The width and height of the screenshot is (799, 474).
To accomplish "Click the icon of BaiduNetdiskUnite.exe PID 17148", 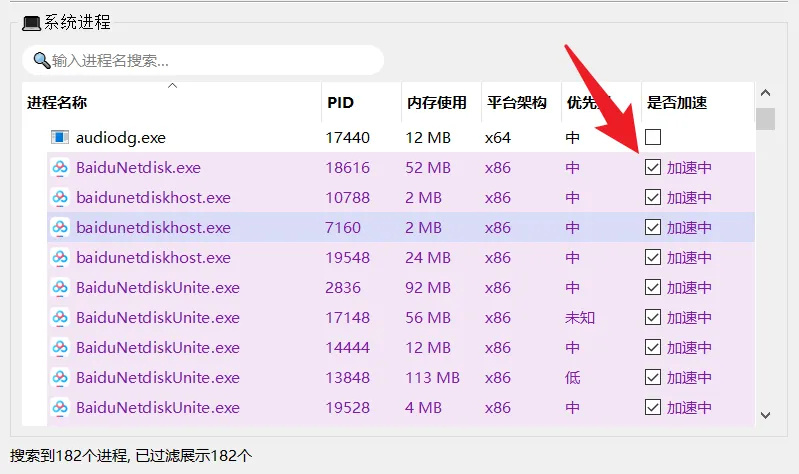I will click(60, 318).
